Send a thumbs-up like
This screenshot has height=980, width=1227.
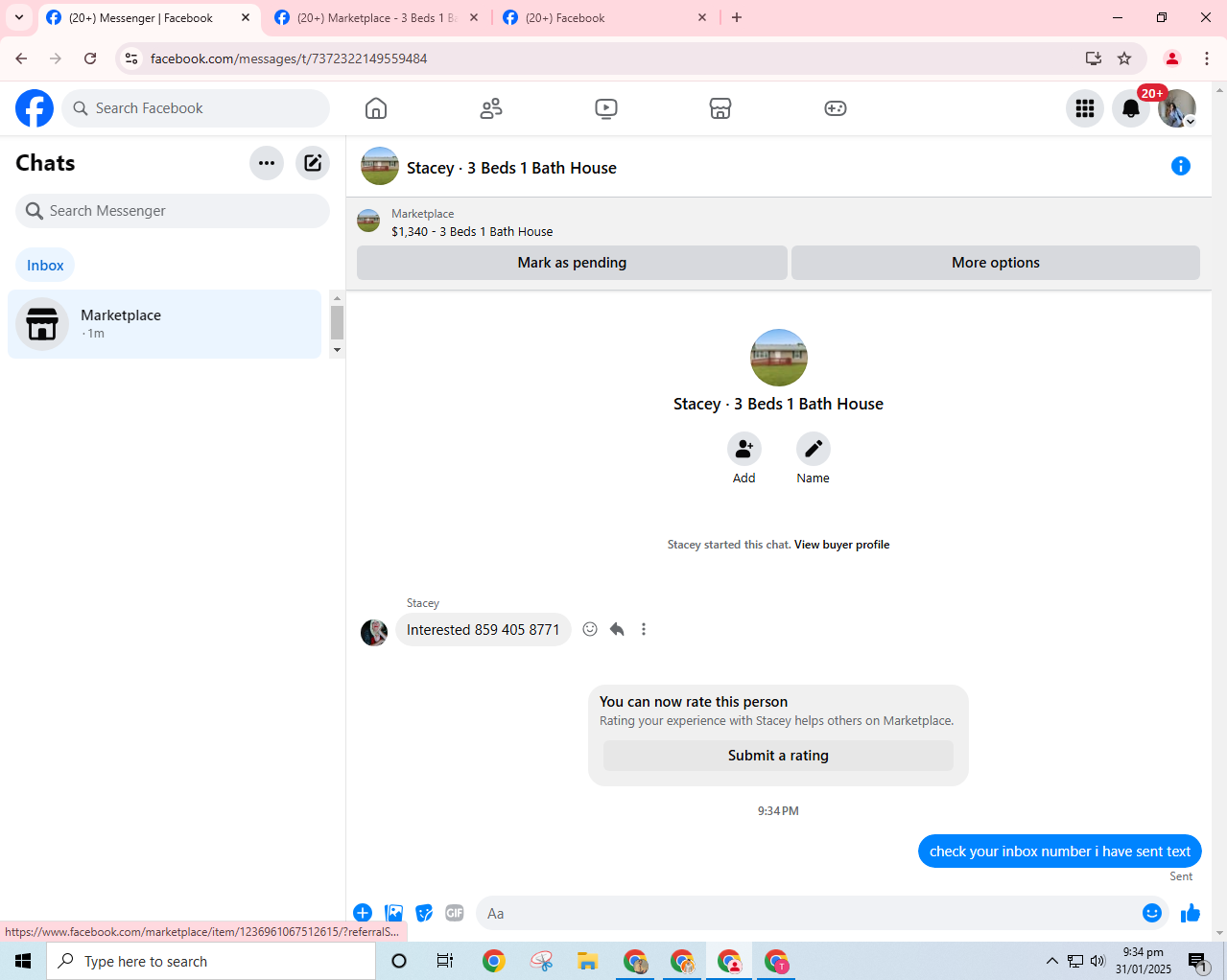(x=1191, y=913)
